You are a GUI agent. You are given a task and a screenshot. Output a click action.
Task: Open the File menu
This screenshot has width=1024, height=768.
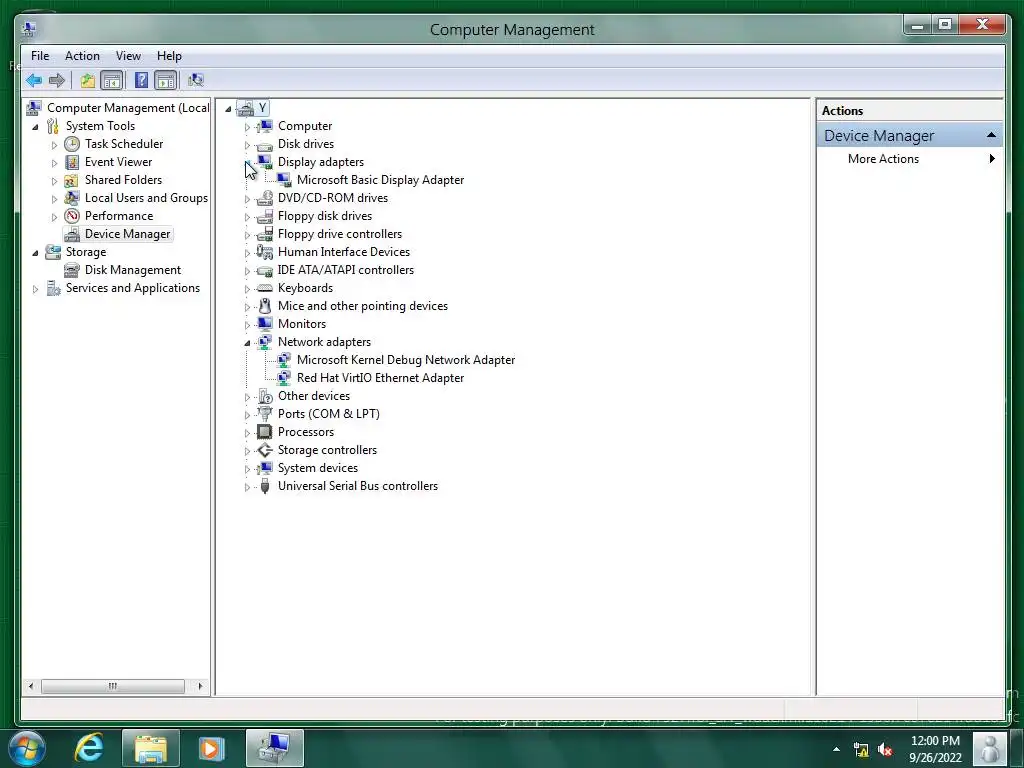coord(40,56)
